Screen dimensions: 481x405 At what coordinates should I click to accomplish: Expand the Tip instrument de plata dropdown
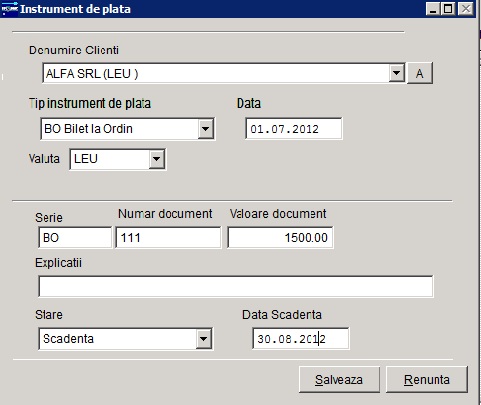[x=206, y=129]
